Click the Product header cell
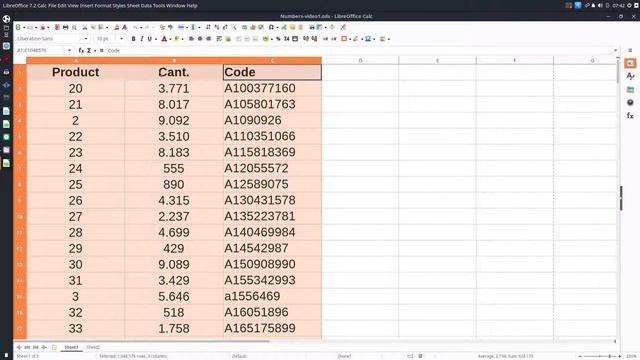Viewport: 640px width, 360px height. (x=76, y=72)
